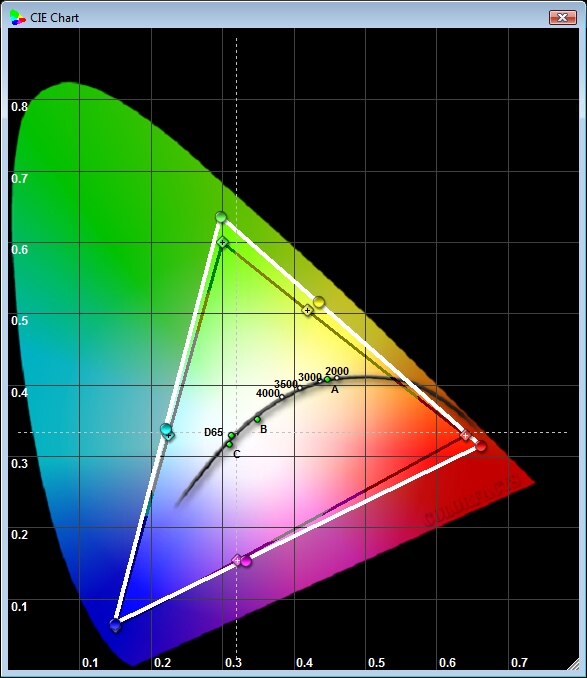The height and width of the screenshot is (678, 587).
Task: Click the 3500K point on blackbody curve
Action: tap(299, 388)
